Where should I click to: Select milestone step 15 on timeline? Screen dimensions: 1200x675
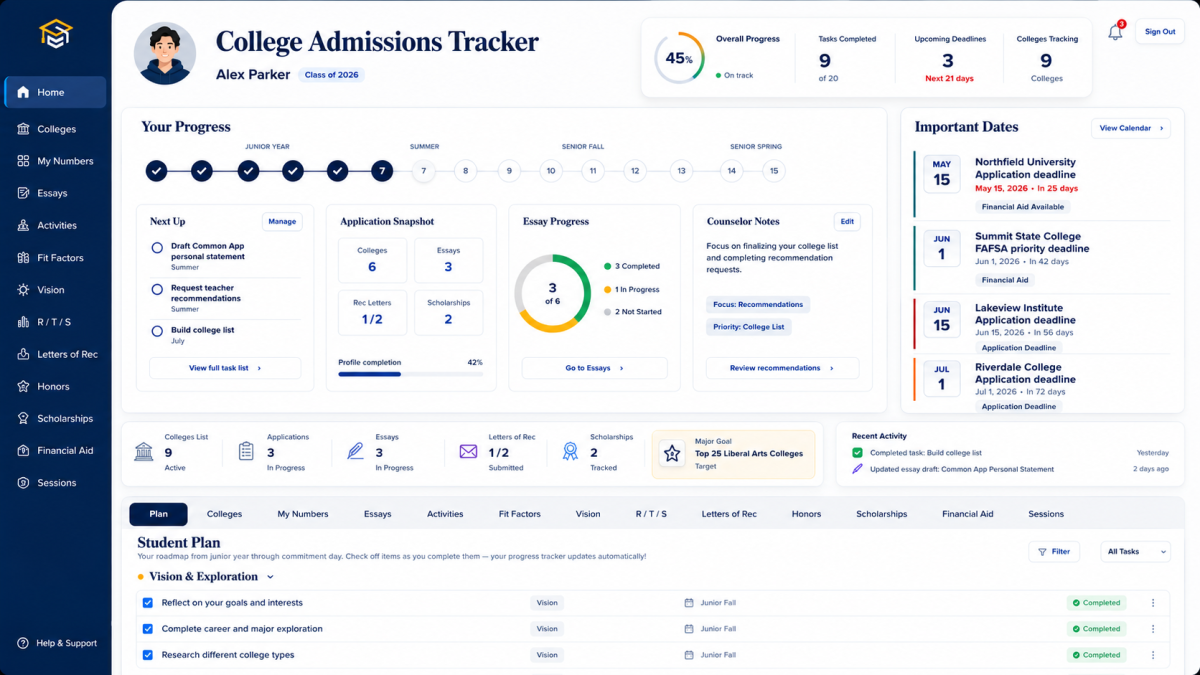coord(773,171)
